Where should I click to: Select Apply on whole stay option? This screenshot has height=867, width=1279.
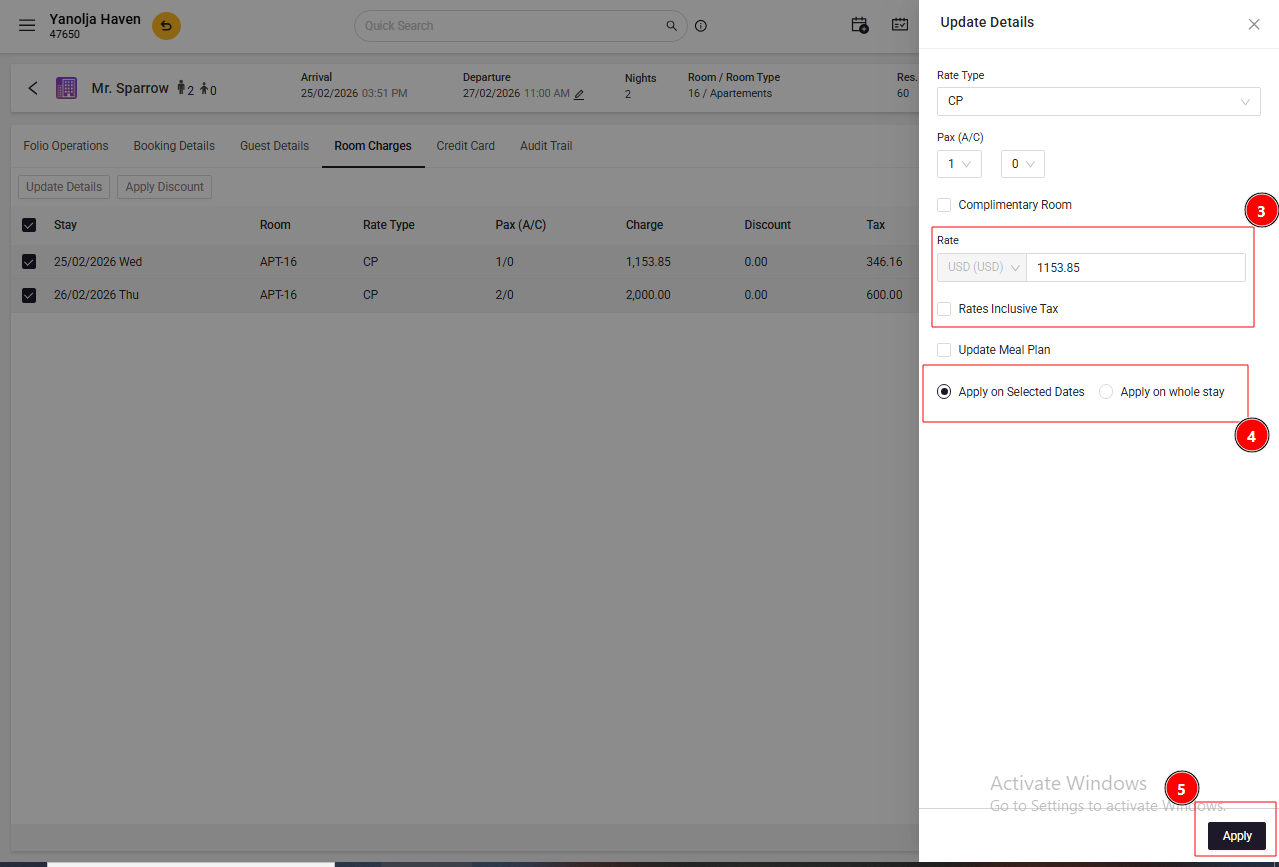1106,392
